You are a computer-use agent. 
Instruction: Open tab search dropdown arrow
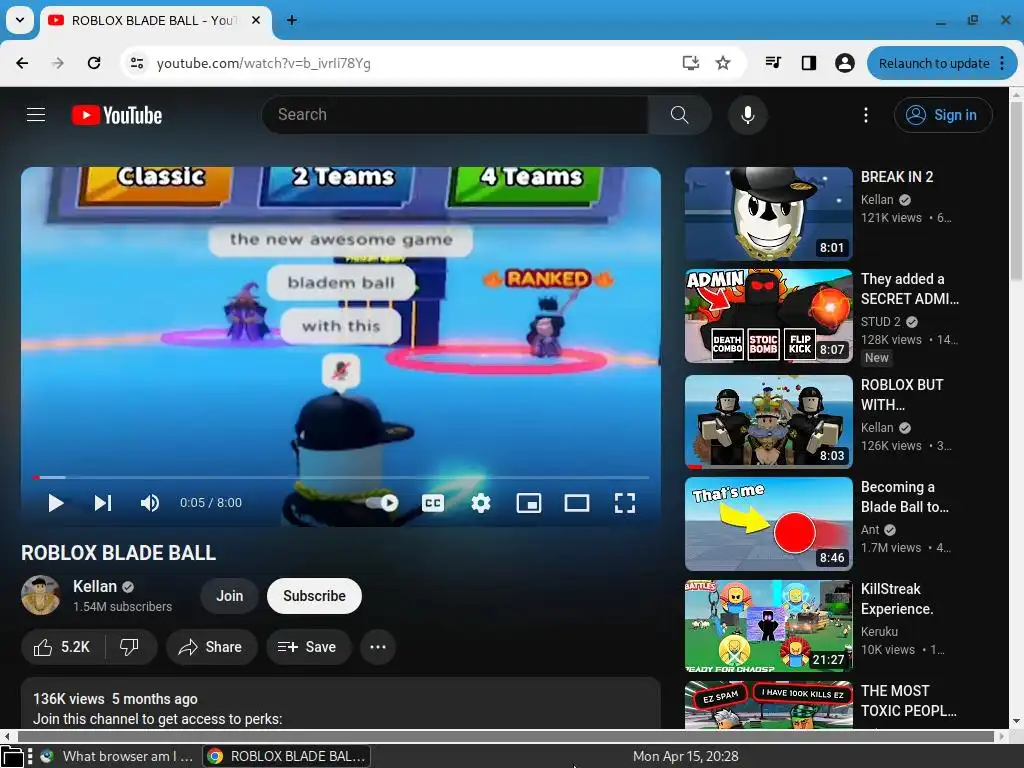click(20, 20)
